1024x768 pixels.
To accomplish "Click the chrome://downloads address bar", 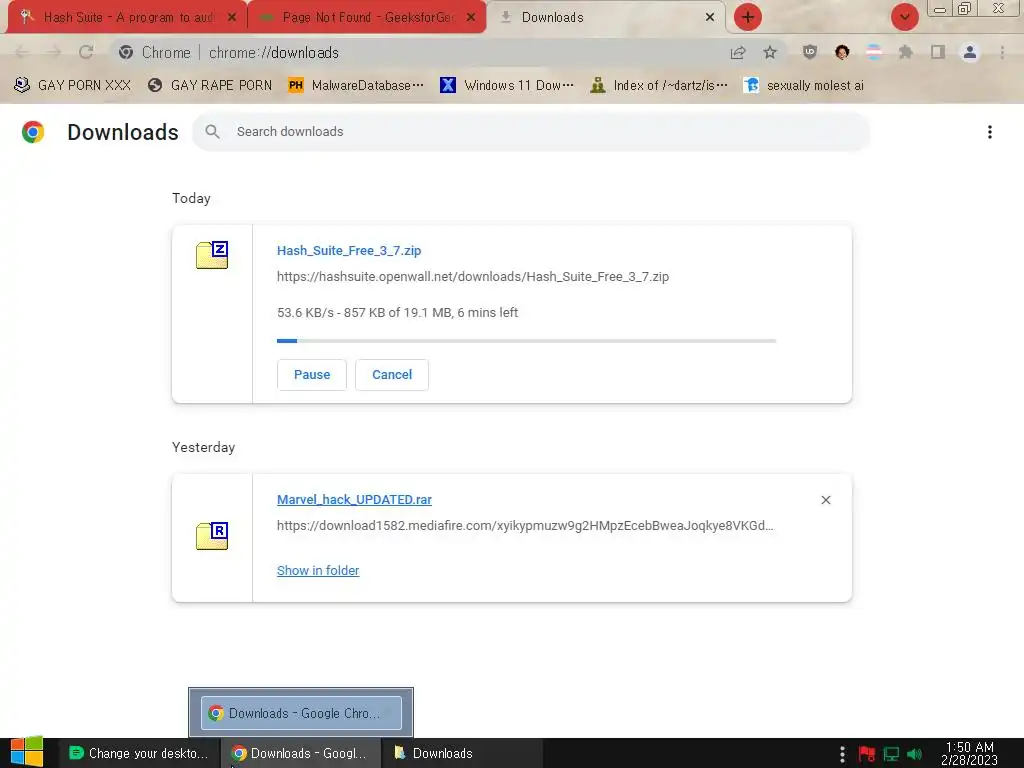I will pyautogui.click(x=418, y=52).
